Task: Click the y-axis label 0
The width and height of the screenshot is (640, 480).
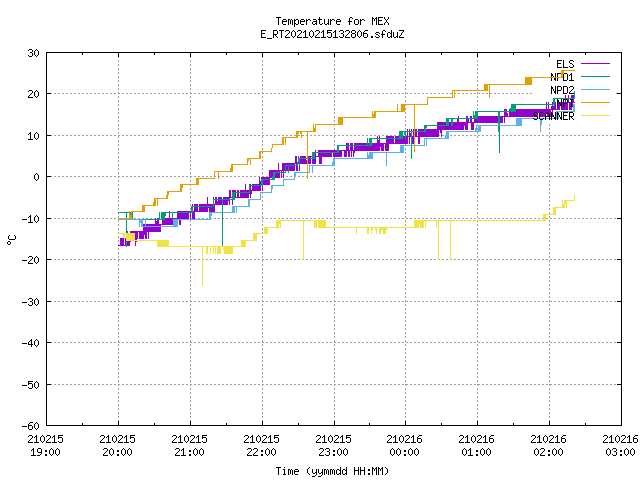Action: point(37,177)
